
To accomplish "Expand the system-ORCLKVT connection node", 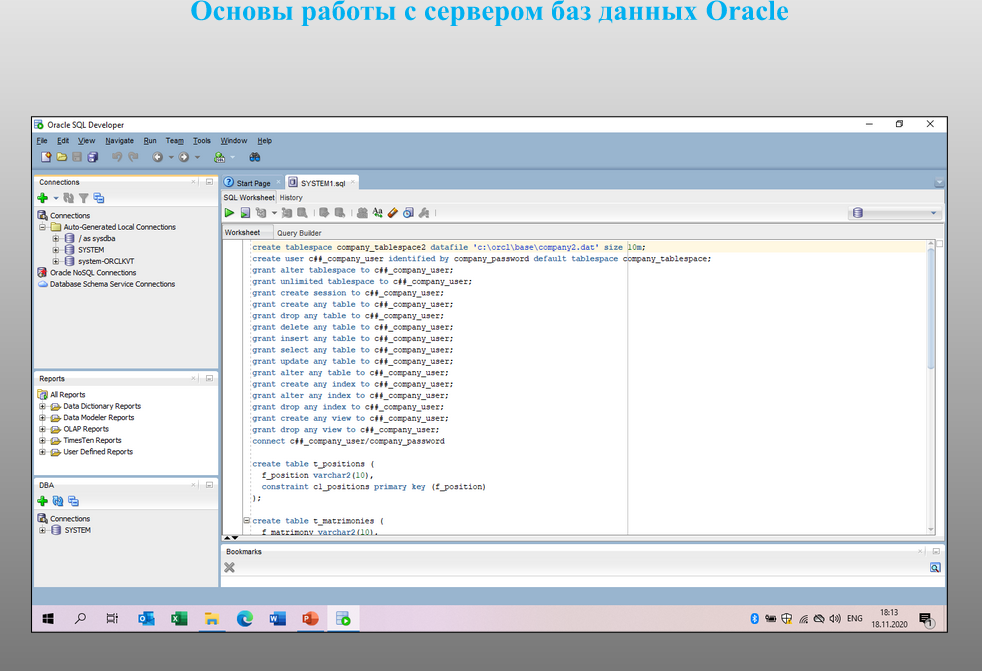I will pyautogui.click(x=56, y=261).
